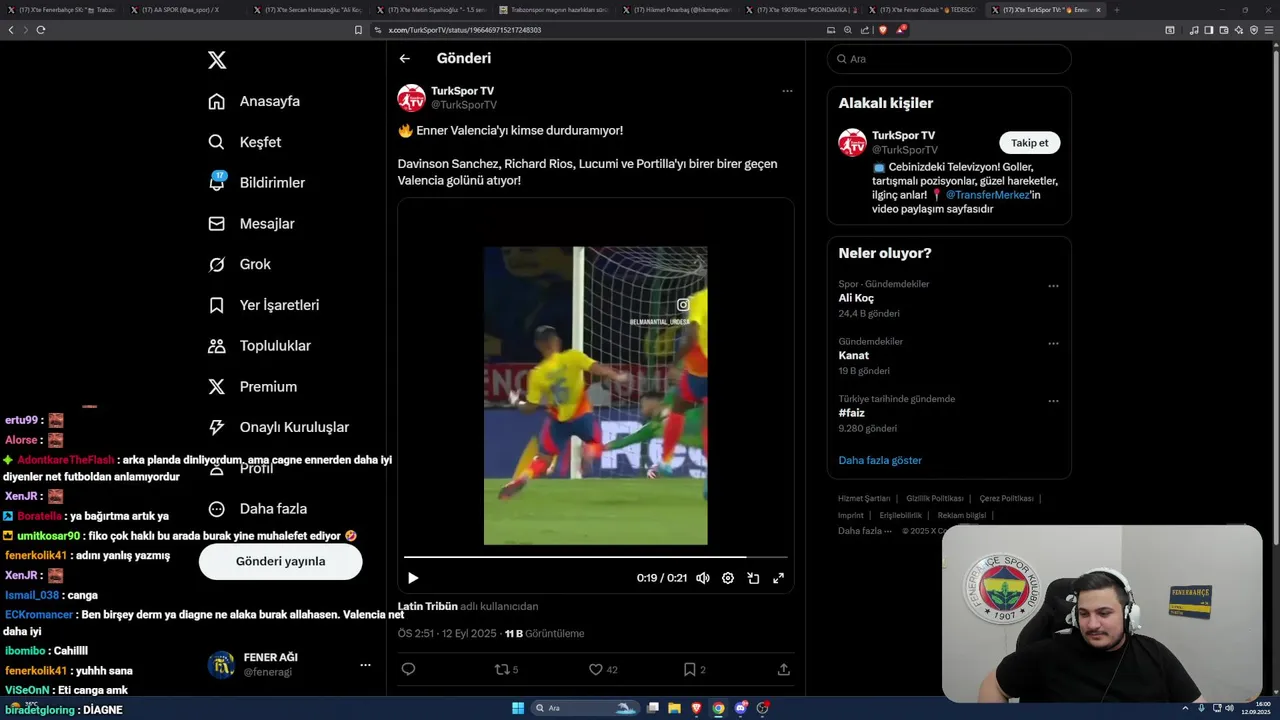Click the X logo in sidebar
The width and height of the screenshot is (1280, 720).
click(217, 60)
